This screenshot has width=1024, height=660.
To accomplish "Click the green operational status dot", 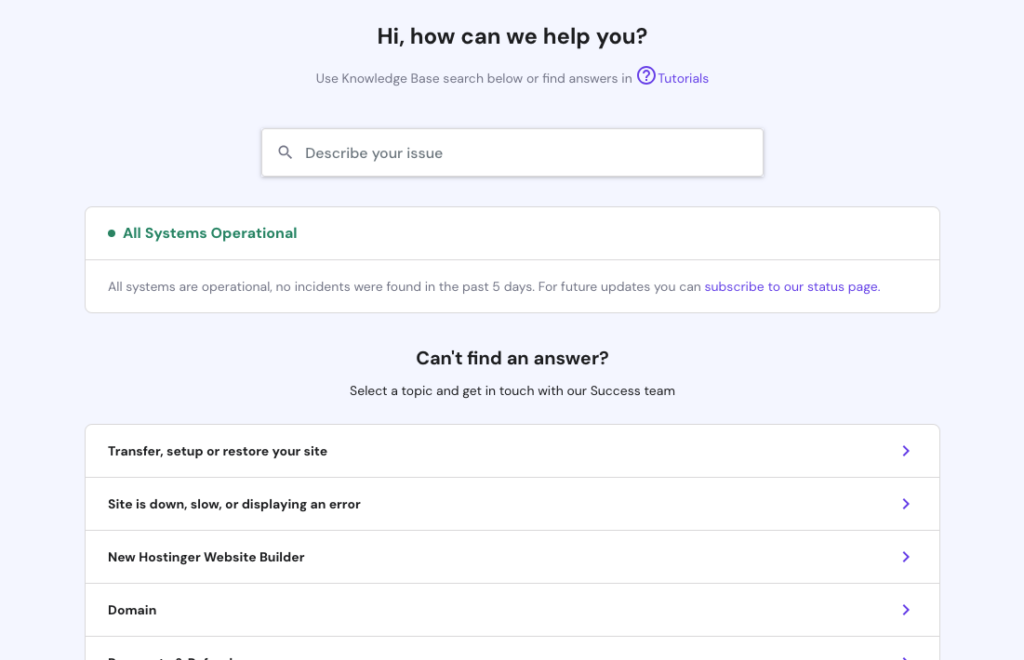I will click(x=110, y=232).
